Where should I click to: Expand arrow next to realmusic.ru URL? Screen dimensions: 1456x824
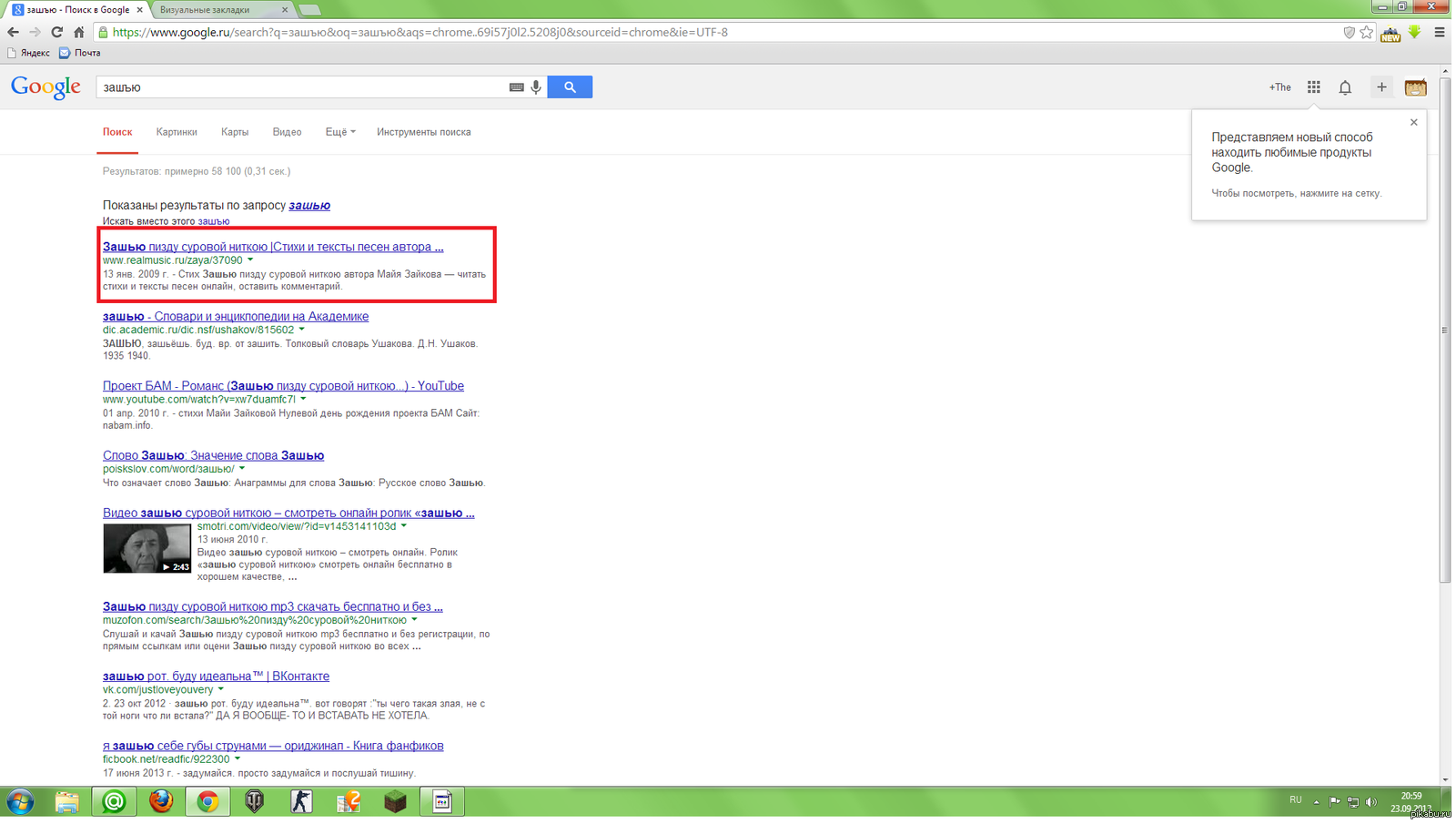(x=250, y=260)
